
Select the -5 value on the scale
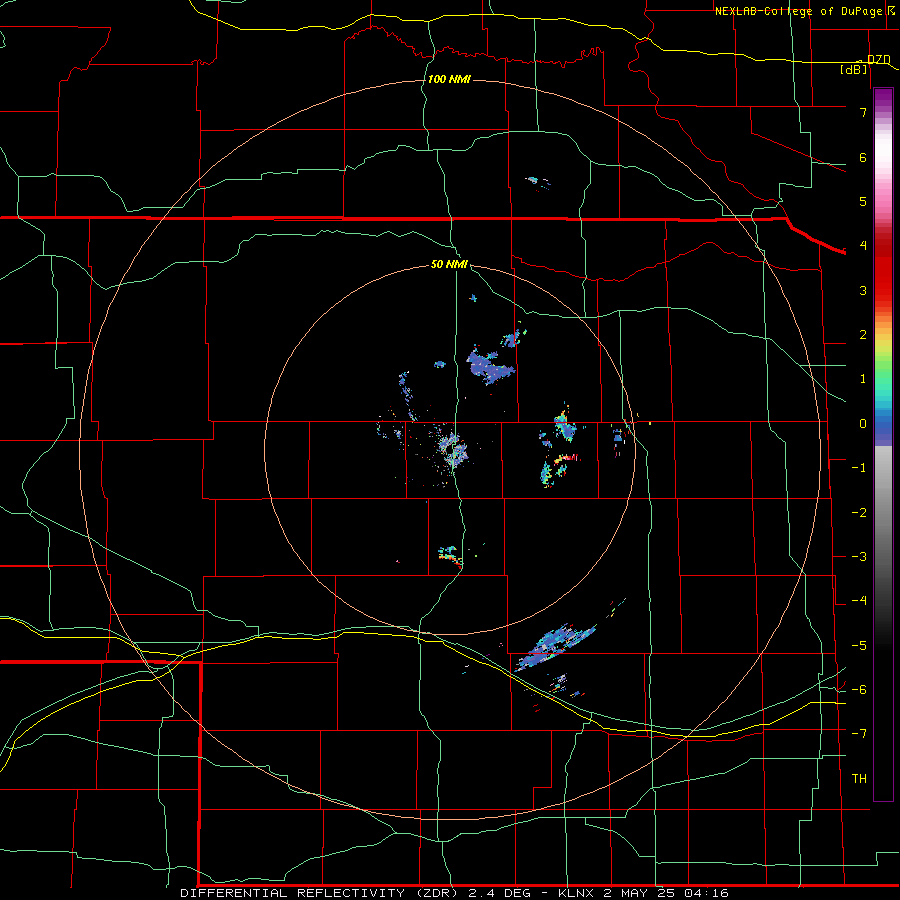click(859, 645)
